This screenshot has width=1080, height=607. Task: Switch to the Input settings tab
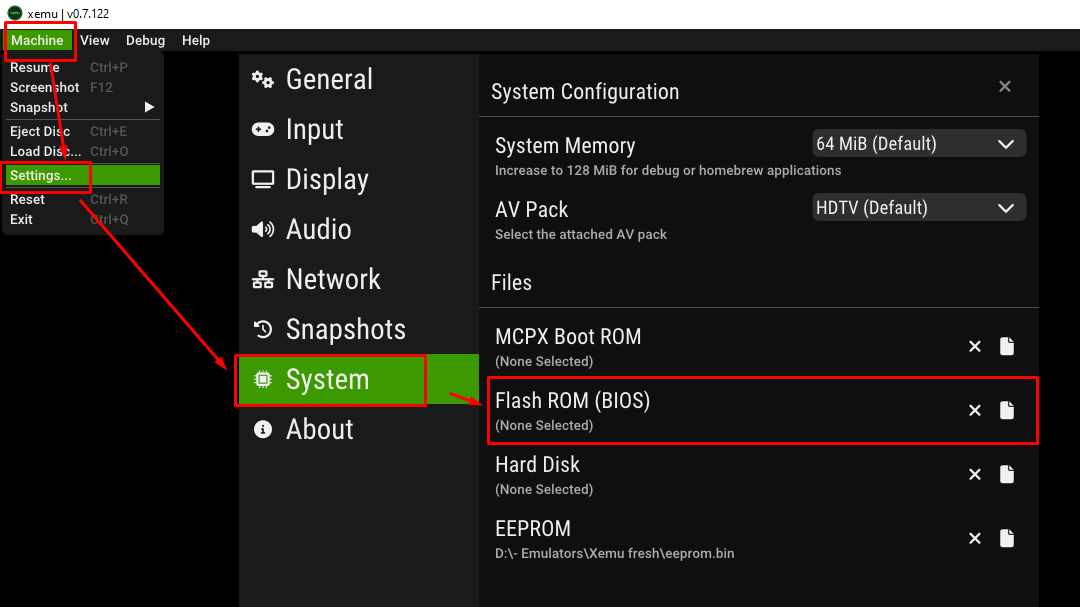coord(359,130)
